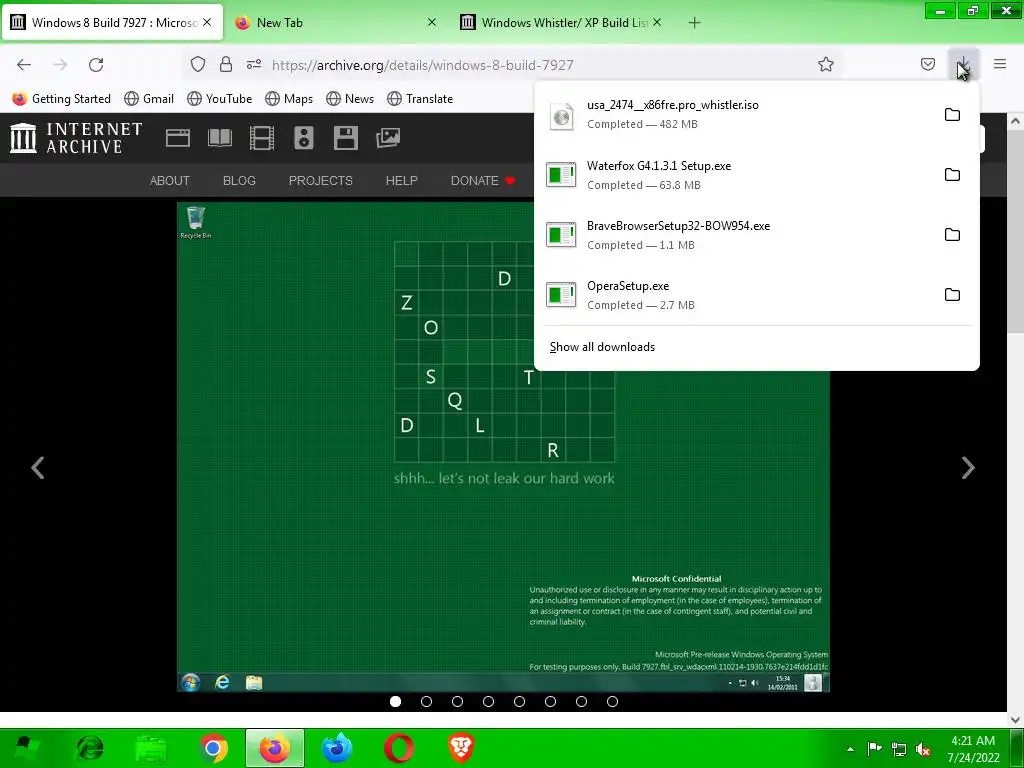
Task: Open the Maps bookmark
Action: click(289, 99)
